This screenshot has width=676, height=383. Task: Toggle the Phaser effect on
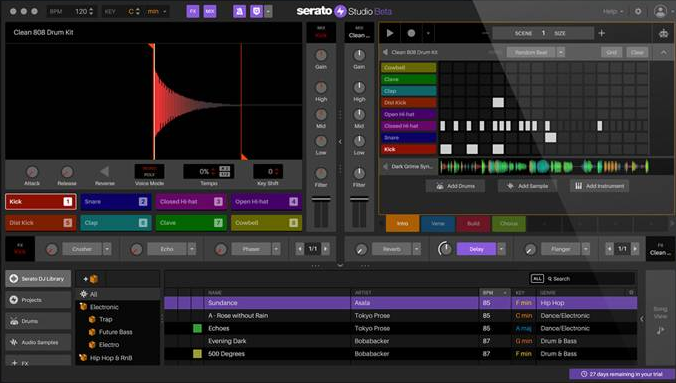pos(251,249)
